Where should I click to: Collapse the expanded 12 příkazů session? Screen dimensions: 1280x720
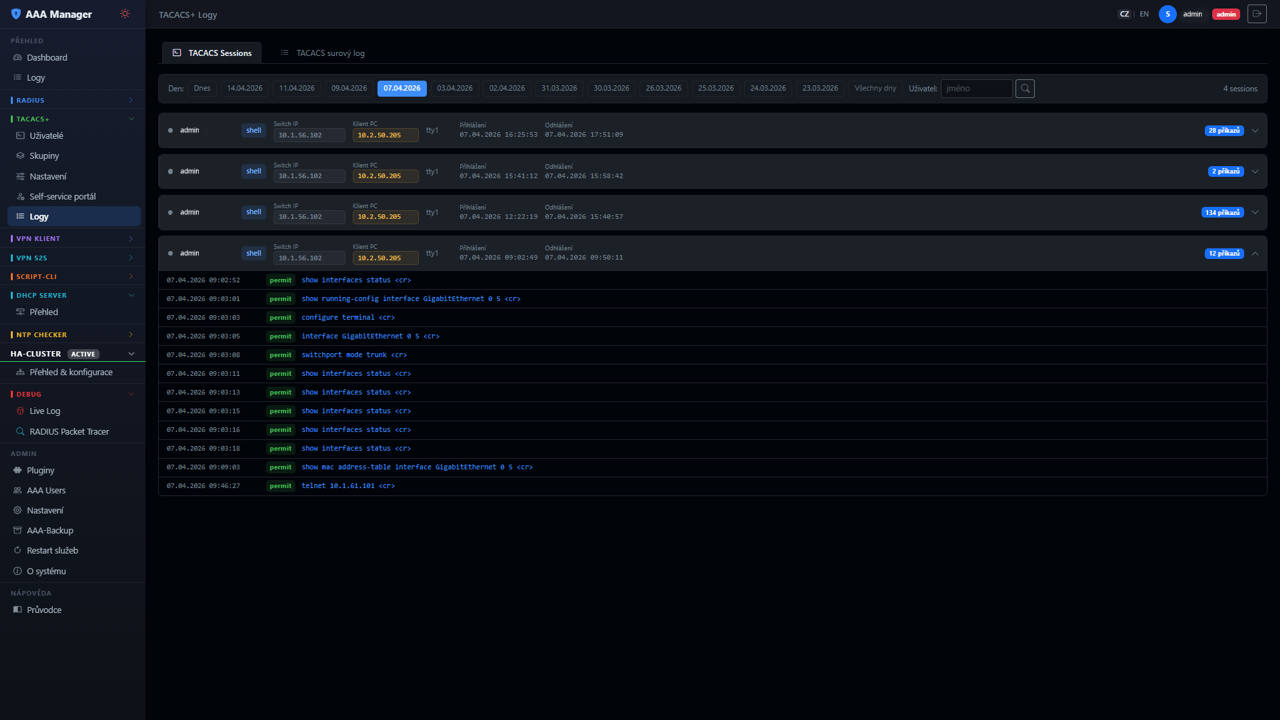pos(1255,254)
